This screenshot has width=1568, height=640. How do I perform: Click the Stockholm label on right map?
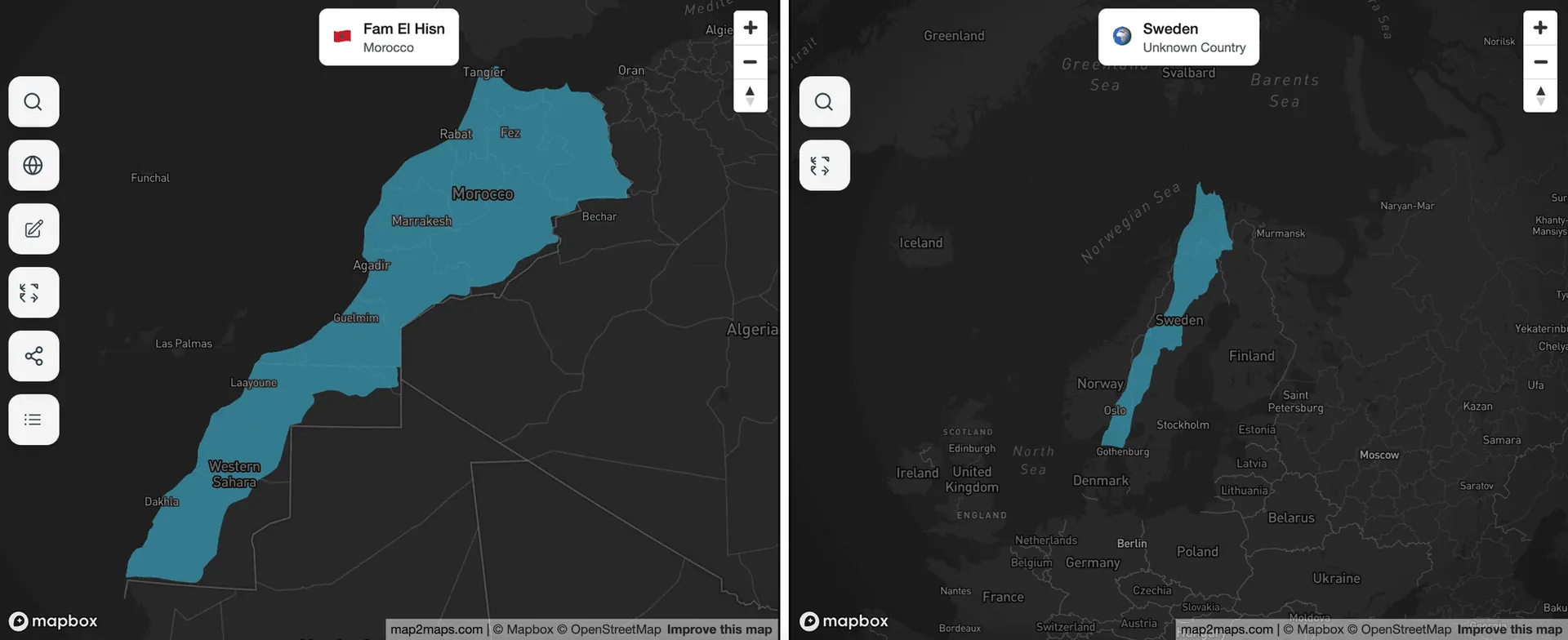(x=1183, y=424)
